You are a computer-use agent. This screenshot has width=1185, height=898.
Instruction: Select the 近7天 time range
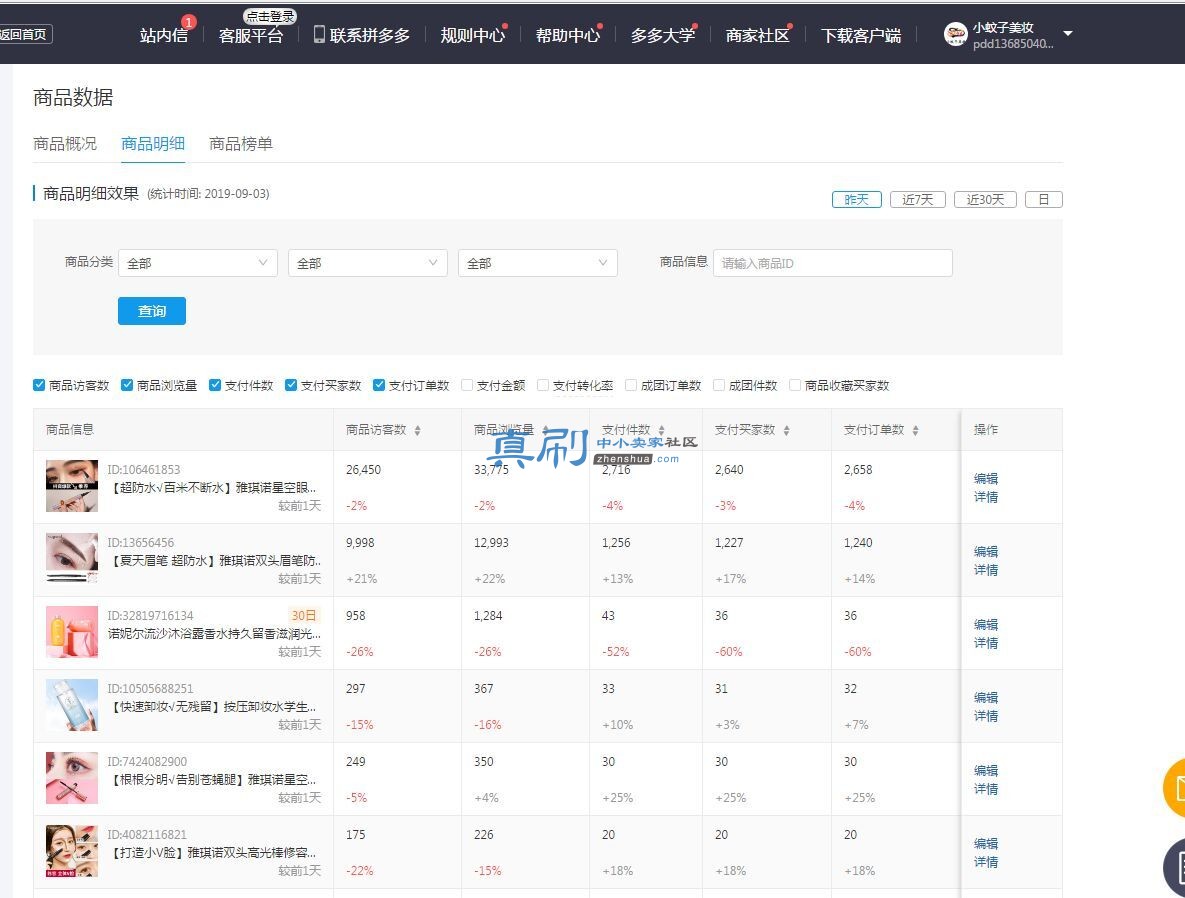click(917, 200)
